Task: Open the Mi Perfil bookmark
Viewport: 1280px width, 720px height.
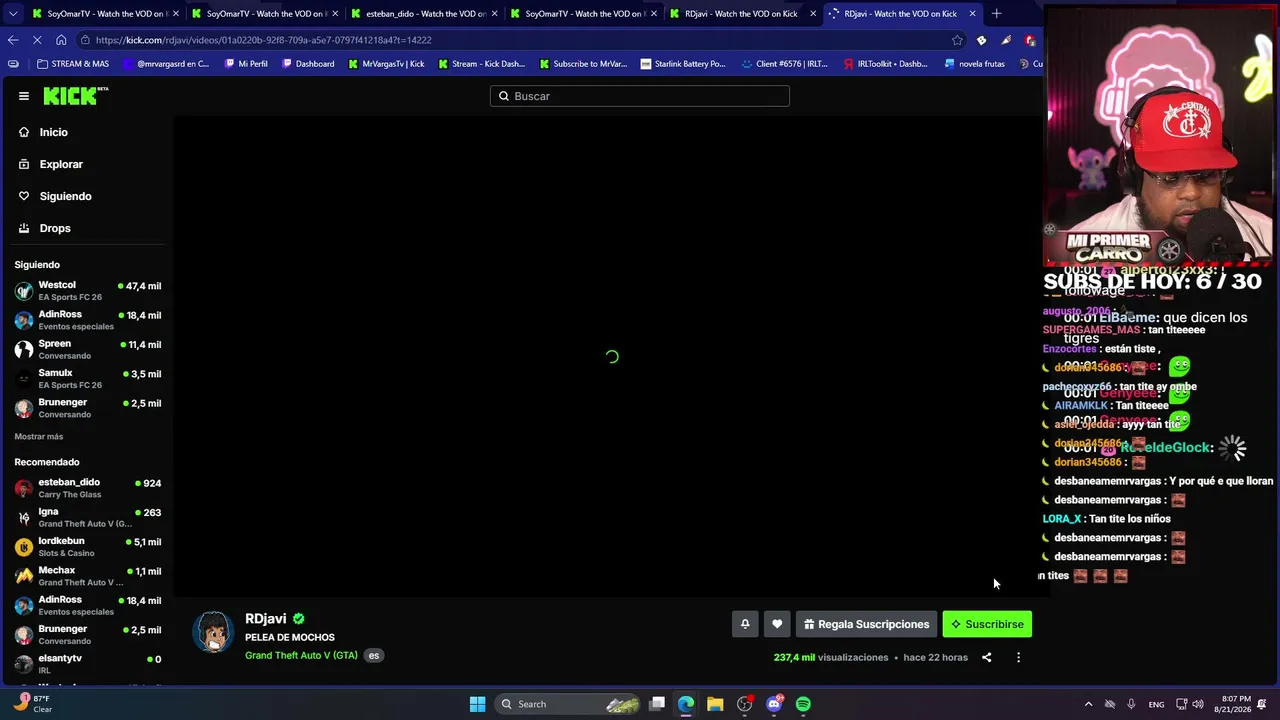Action: click(246, 64)
